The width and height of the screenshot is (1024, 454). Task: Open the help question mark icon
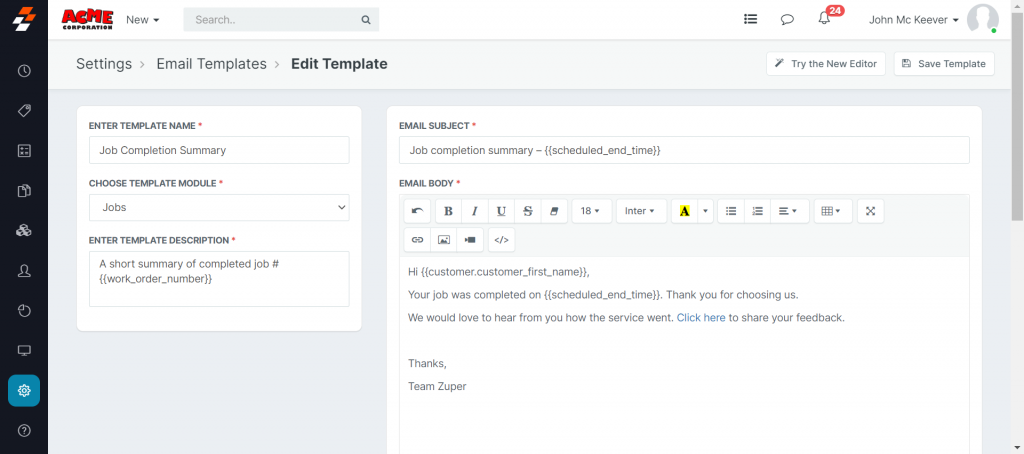click(24, 430)
